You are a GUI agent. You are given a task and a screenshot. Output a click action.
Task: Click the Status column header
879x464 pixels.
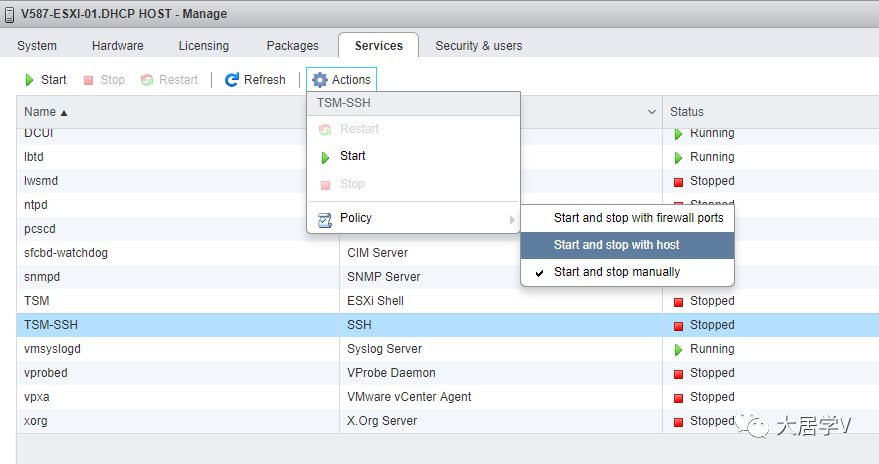tap(687, 112)
